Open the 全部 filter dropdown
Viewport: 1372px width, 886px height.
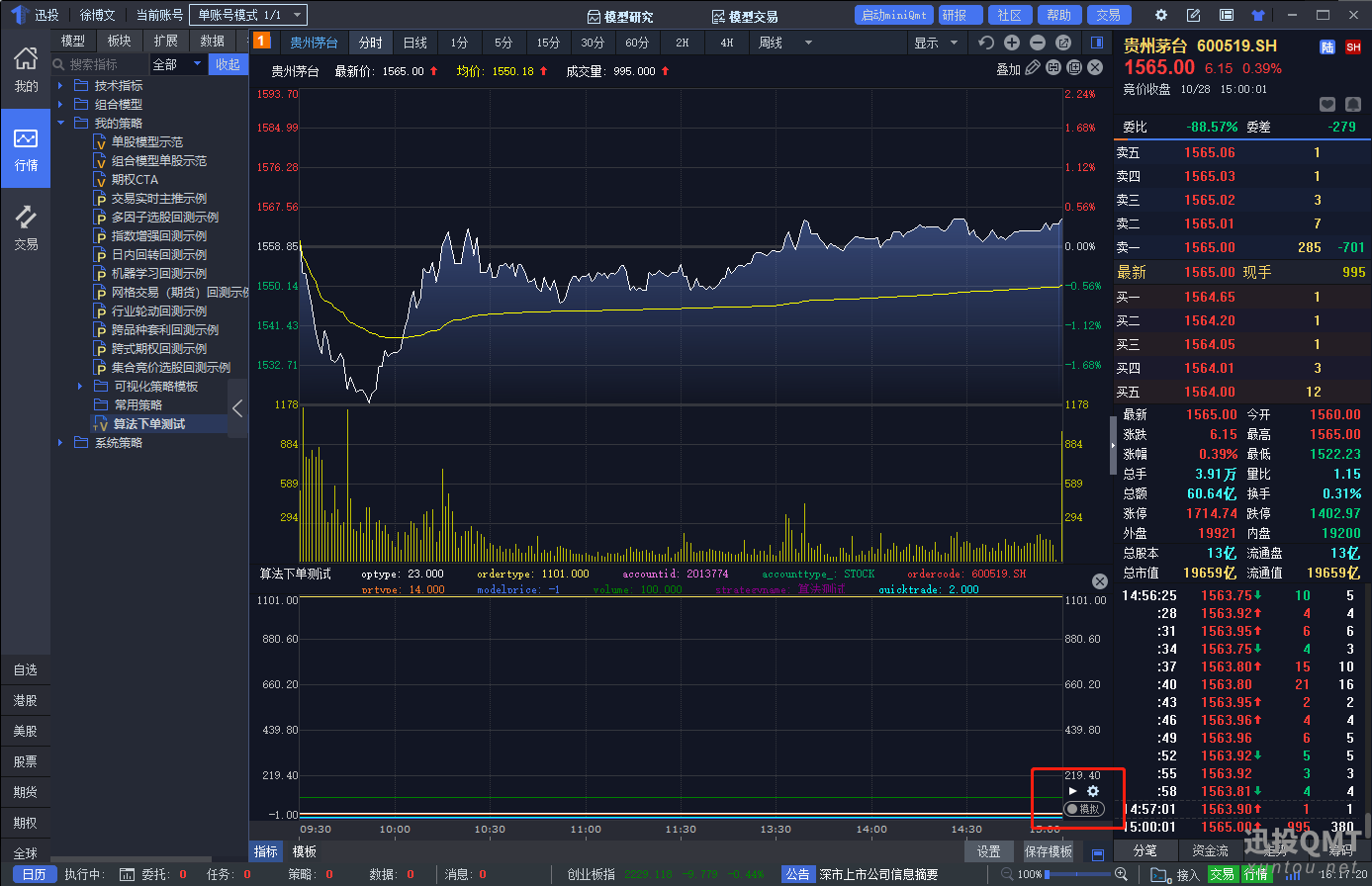coord(177,64)
